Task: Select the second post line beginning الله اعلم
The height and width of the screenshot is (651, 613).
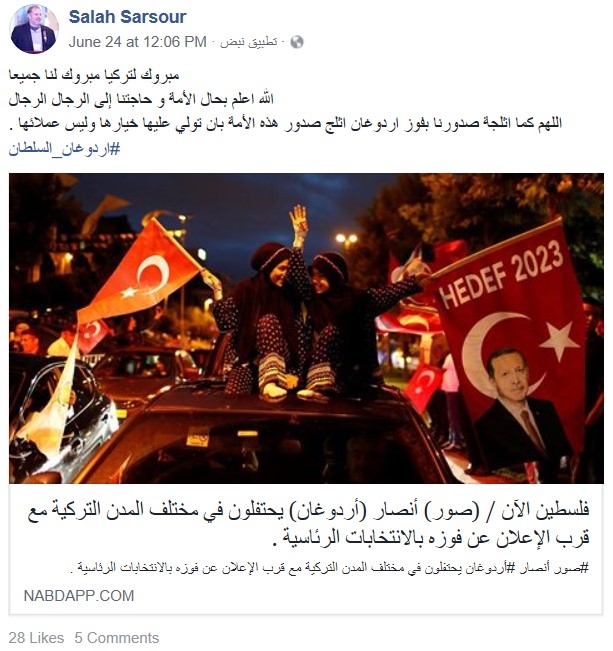Action: (141, 99)
